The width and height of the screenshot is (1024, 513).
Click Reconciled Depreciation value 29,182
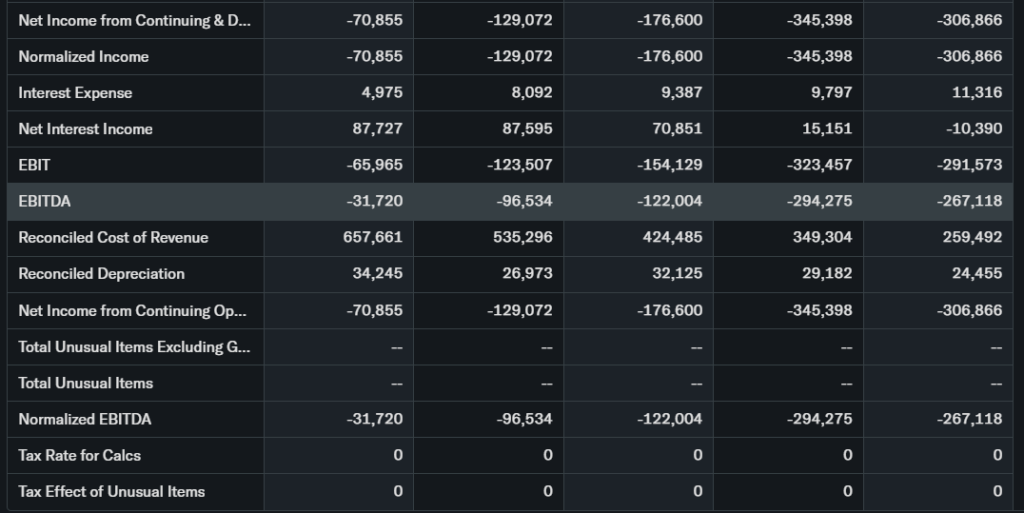tap(828, 273)
